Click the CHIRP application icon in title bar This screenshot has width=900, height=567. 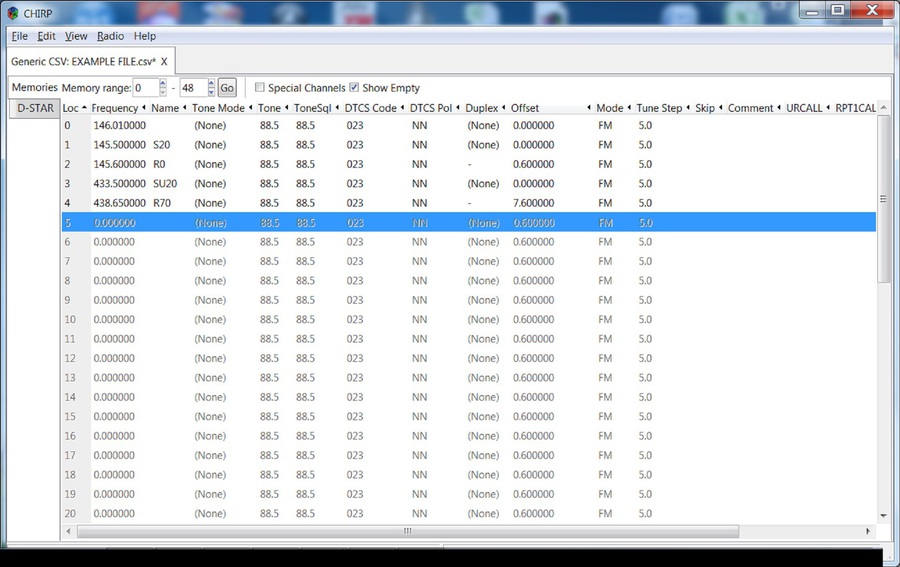tap(12, 13)
